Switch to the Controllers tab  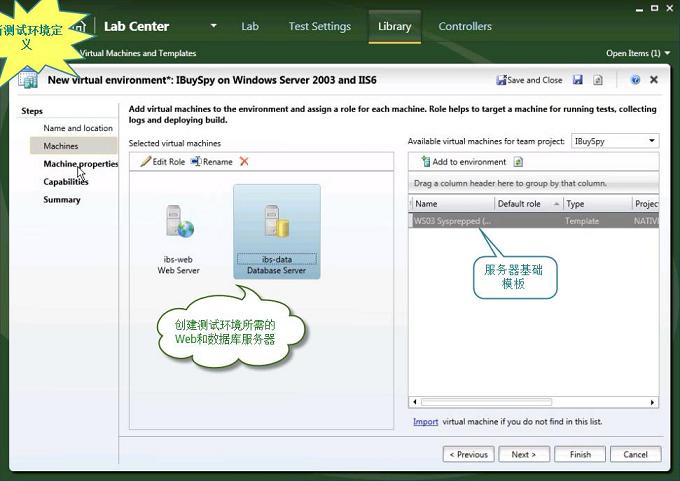[x=465, y=26]
